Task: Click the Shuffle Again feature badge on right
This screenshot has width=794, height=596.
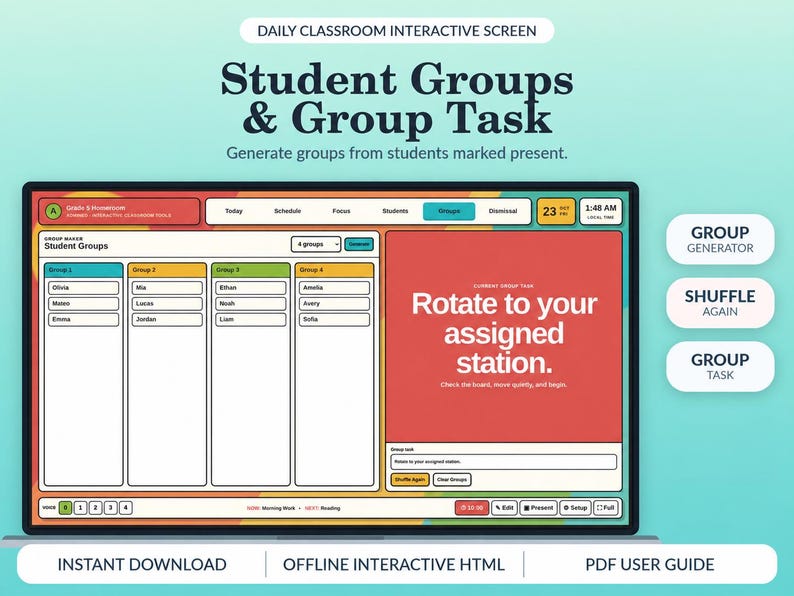Action: [720, 303]
